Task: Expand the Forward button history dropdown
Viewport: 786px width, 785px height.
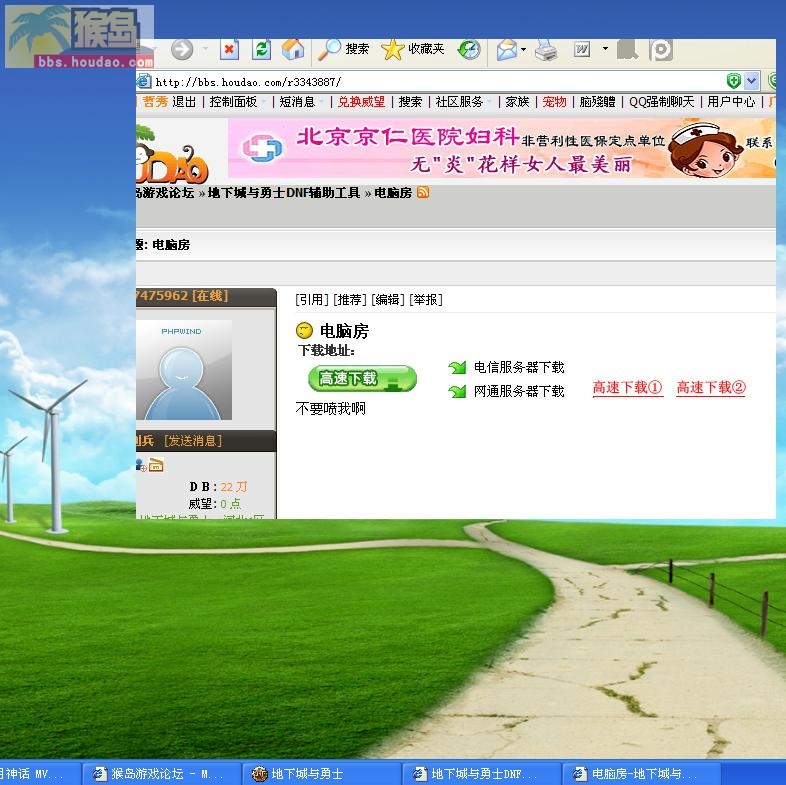Action: click(206, 49)
